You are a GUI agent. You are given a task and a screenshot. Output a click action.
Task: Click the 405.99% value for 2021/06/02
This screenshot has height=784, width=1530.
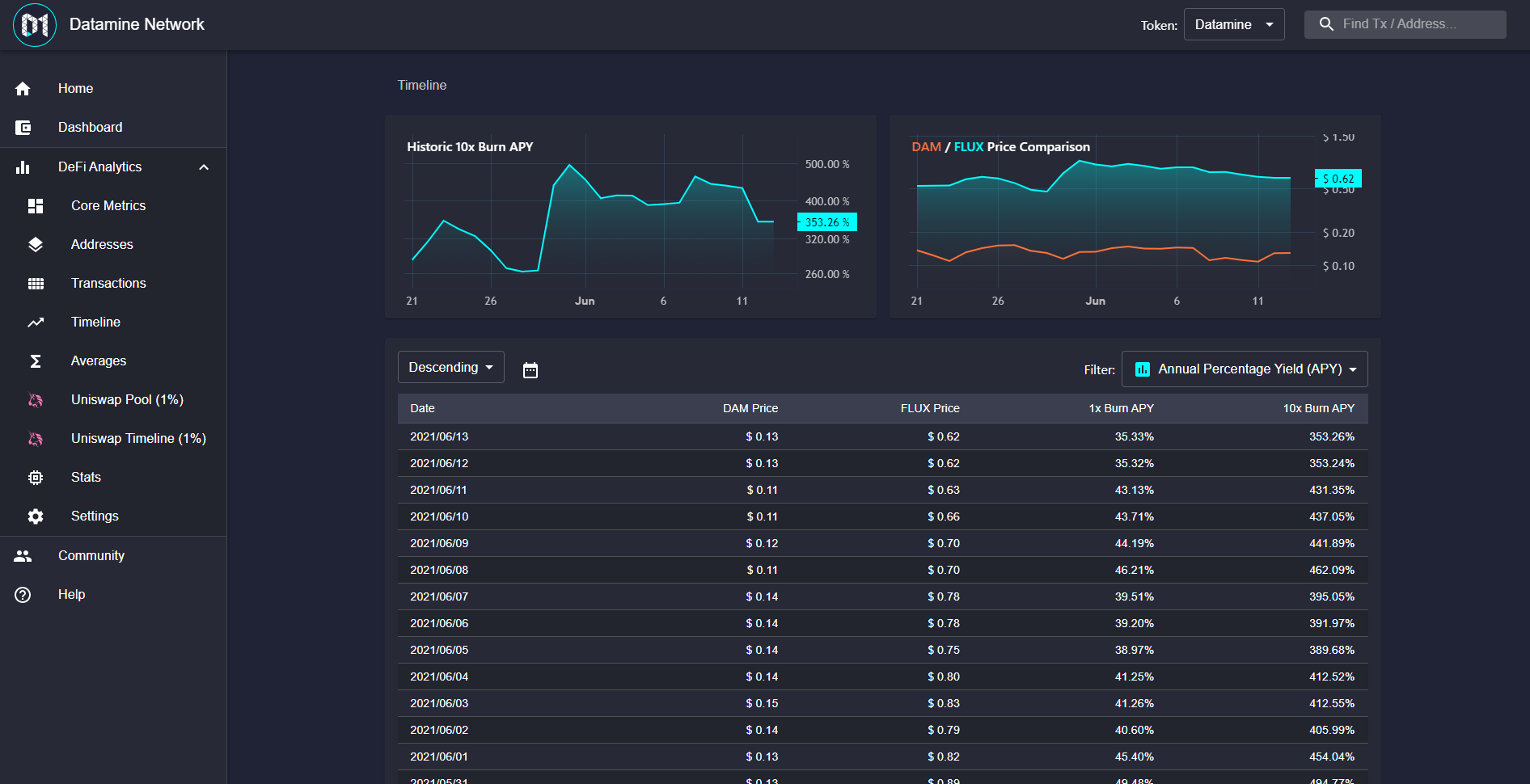coord(1332,731)
